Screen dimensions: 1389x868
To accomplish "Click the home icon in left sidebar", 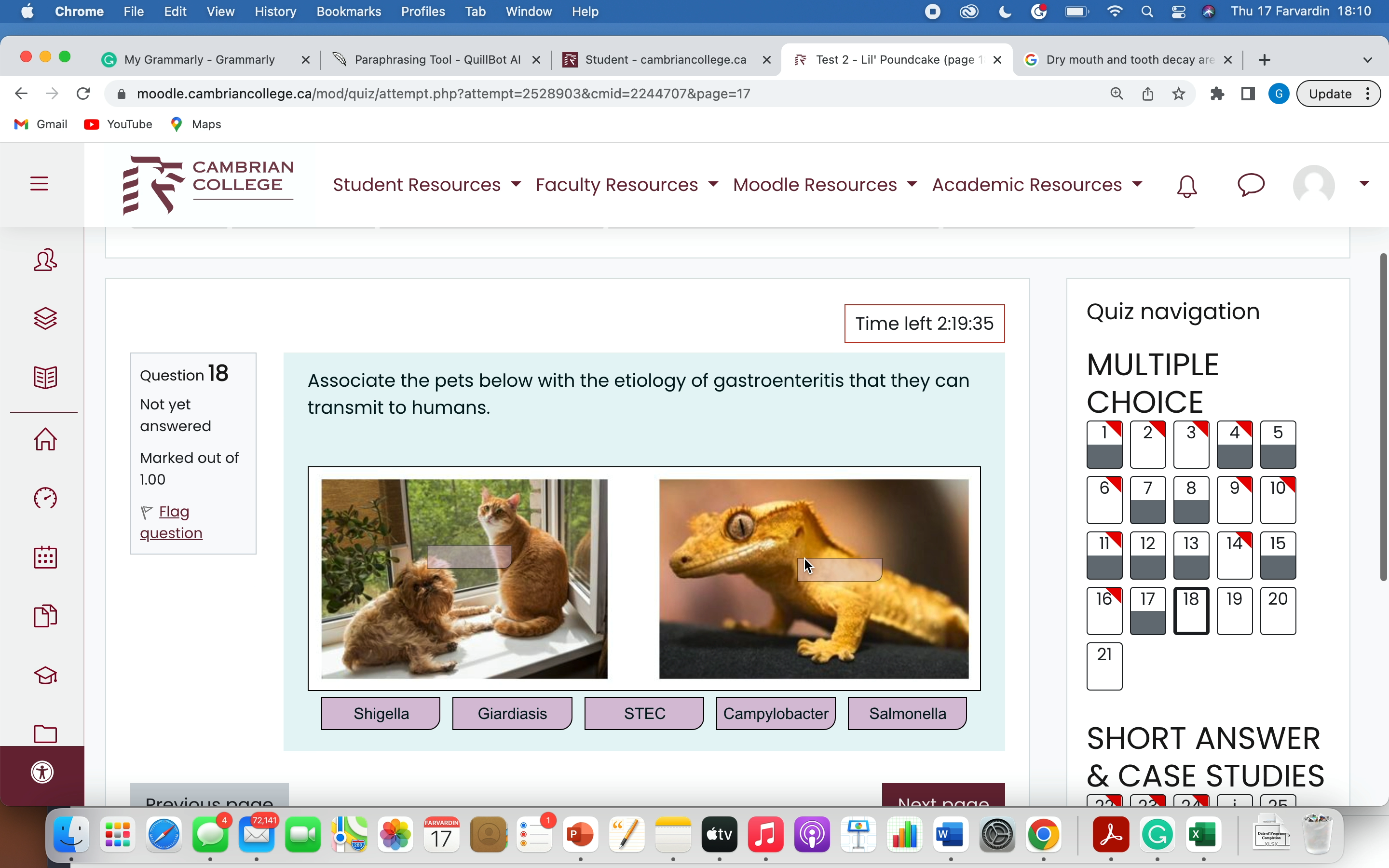I will pos(45,440).
